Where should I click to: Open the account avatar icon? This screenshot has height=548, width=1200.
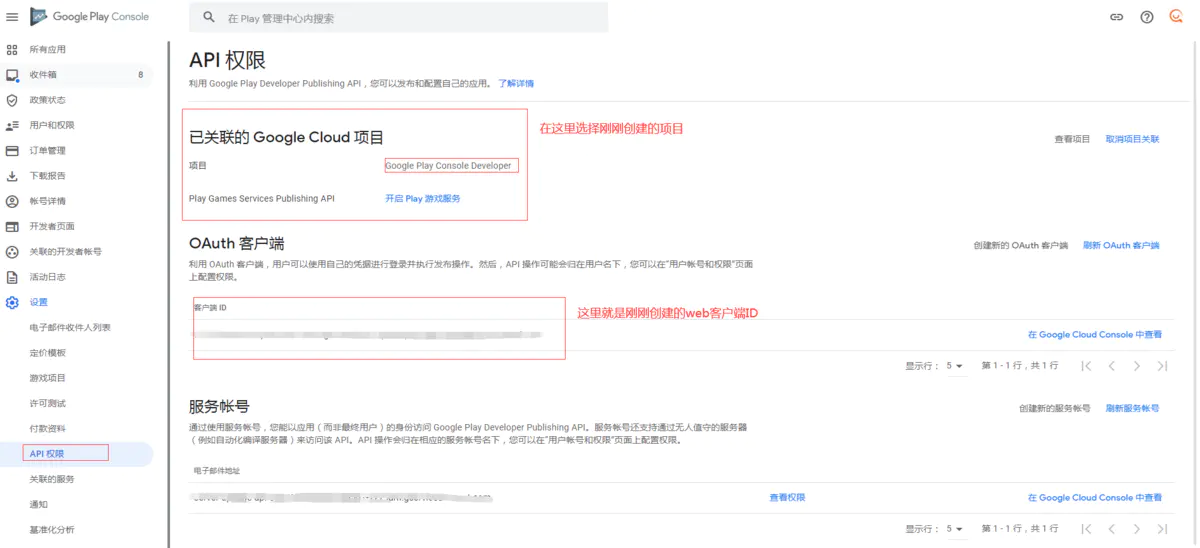[1177, 17]
